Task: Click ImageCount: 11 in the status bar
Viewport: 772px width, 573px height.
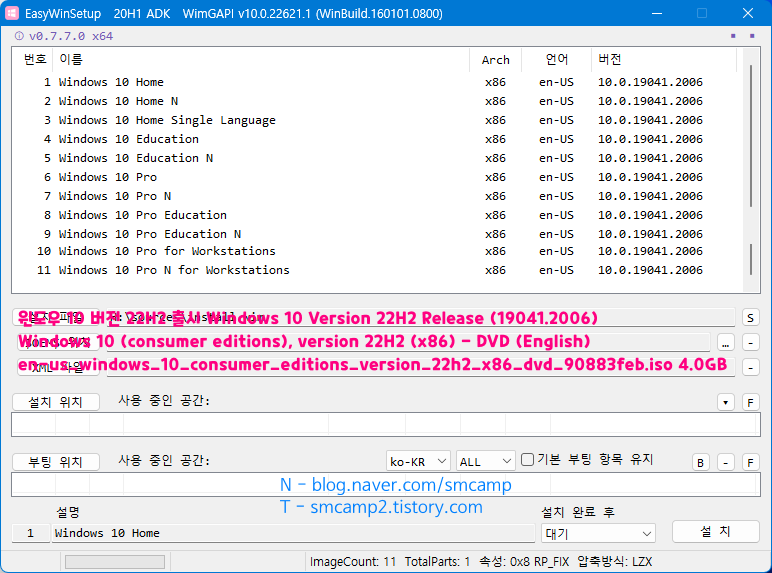Action: coord(353,562)
